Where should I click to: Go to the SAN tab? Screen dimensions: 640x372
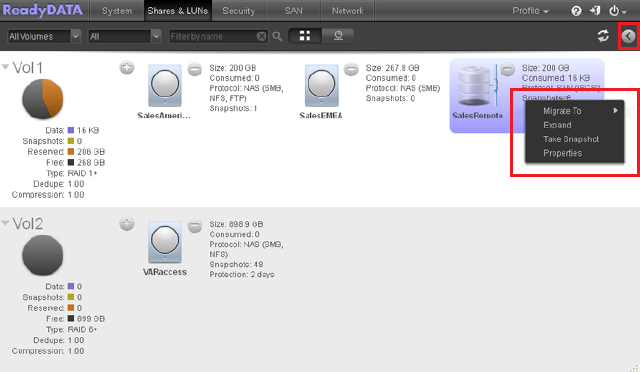[293, 11]
